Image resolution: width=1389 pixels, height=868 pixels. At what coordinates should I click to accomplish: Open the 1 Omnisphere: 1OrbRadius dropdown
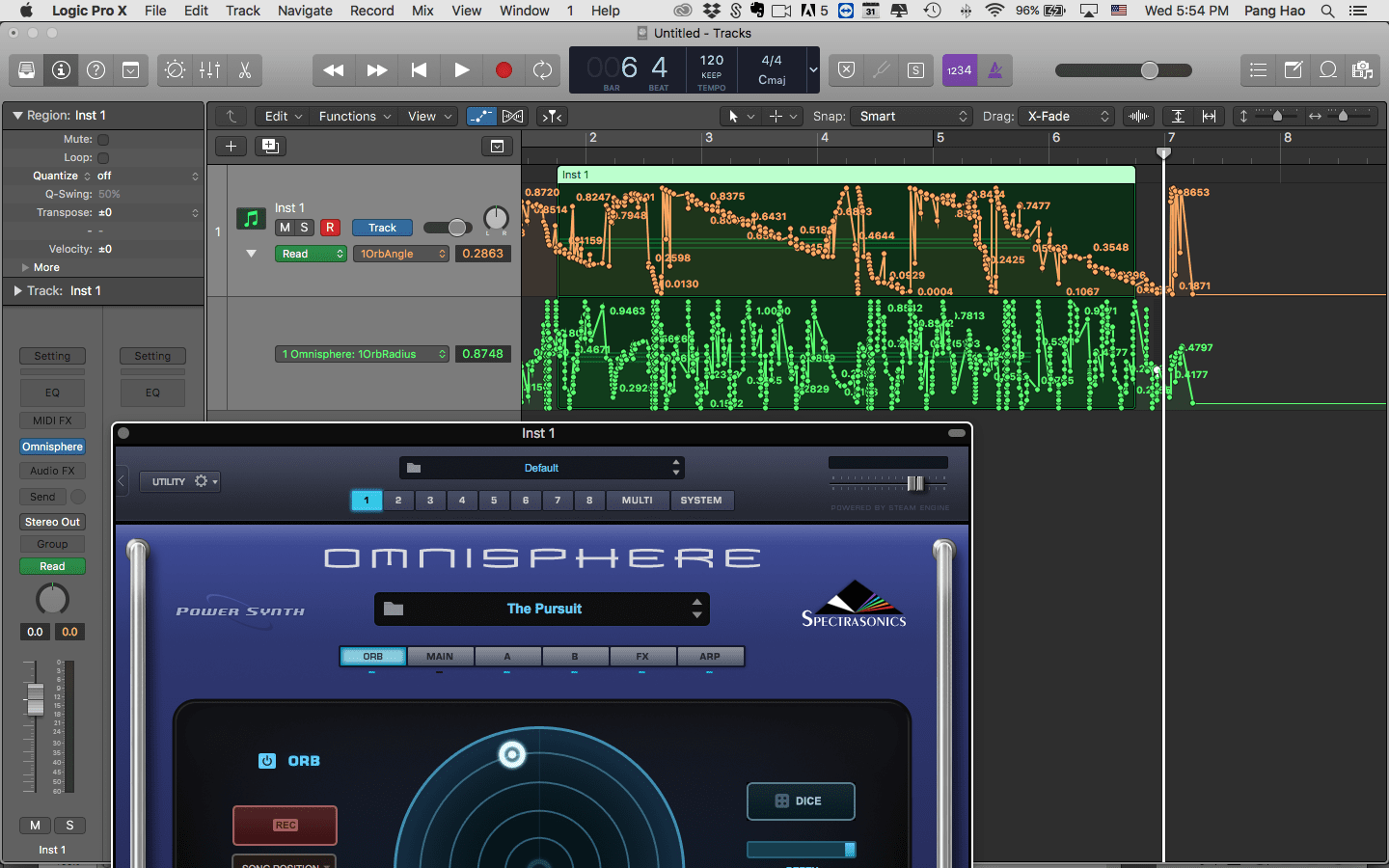click(x=362, y=355)
